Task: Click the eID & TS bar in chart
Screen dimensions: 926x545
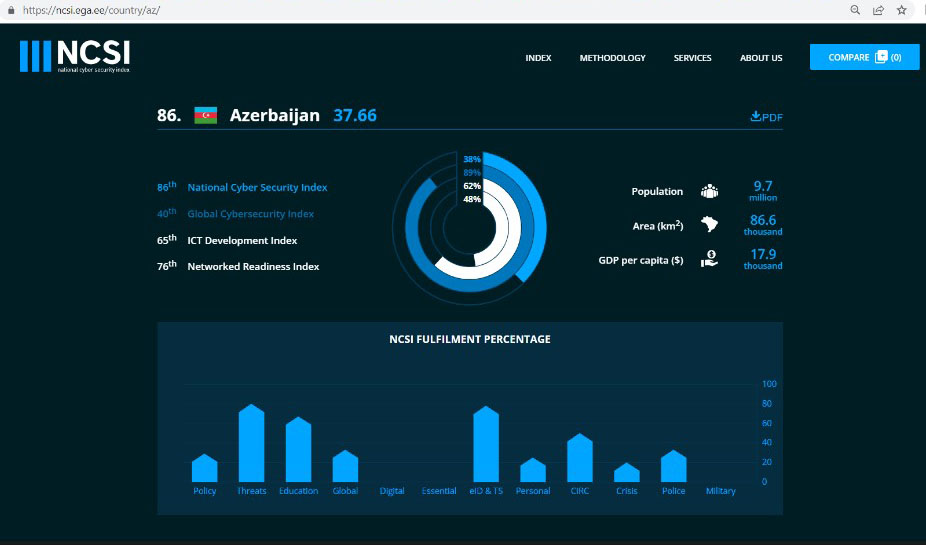Action: tap(486, 446)
